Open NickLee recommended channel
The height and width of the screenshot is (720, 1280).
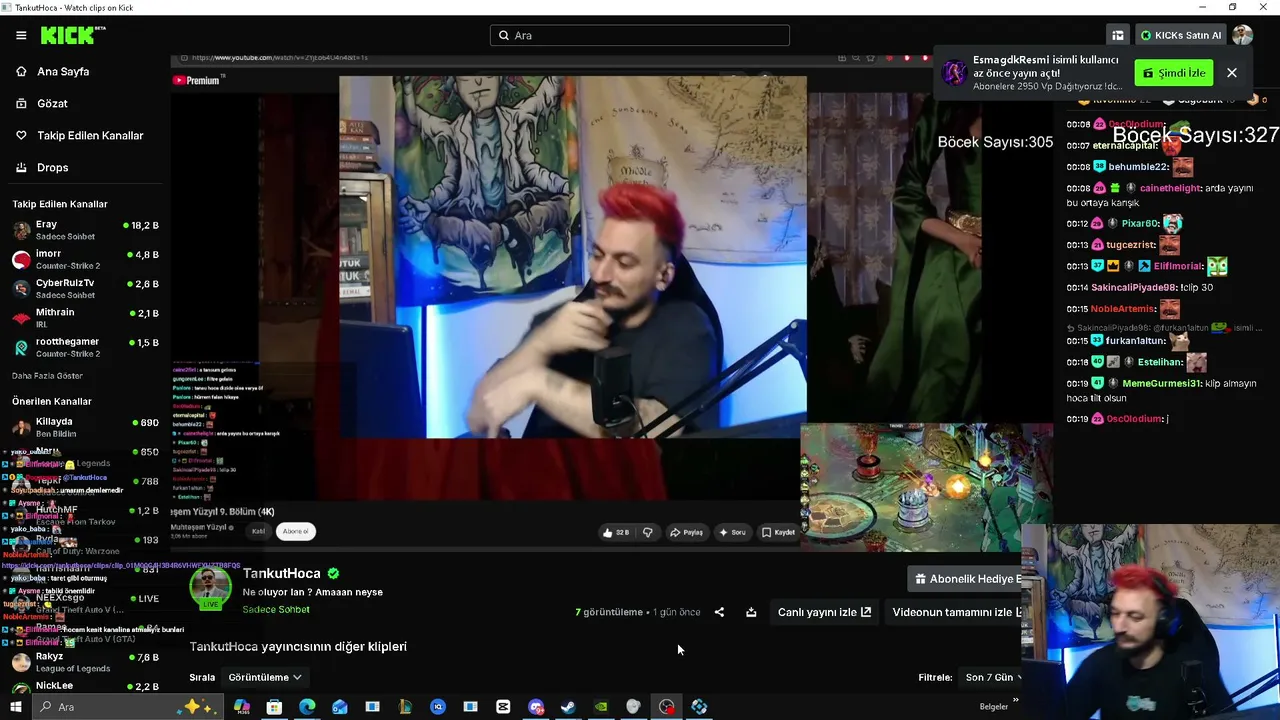tap(85, 688)
